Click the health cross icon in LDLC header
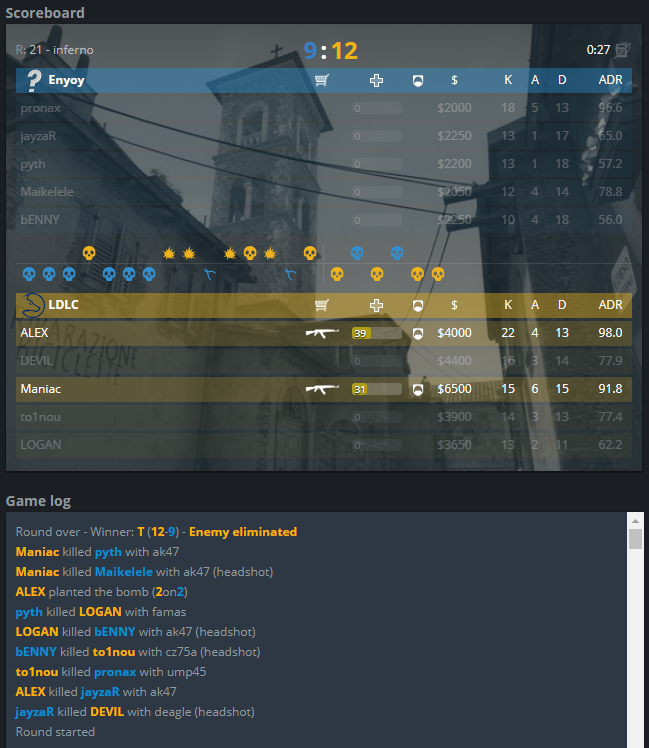649x748 pixels. pyautogui.click(x=377, y=305)
